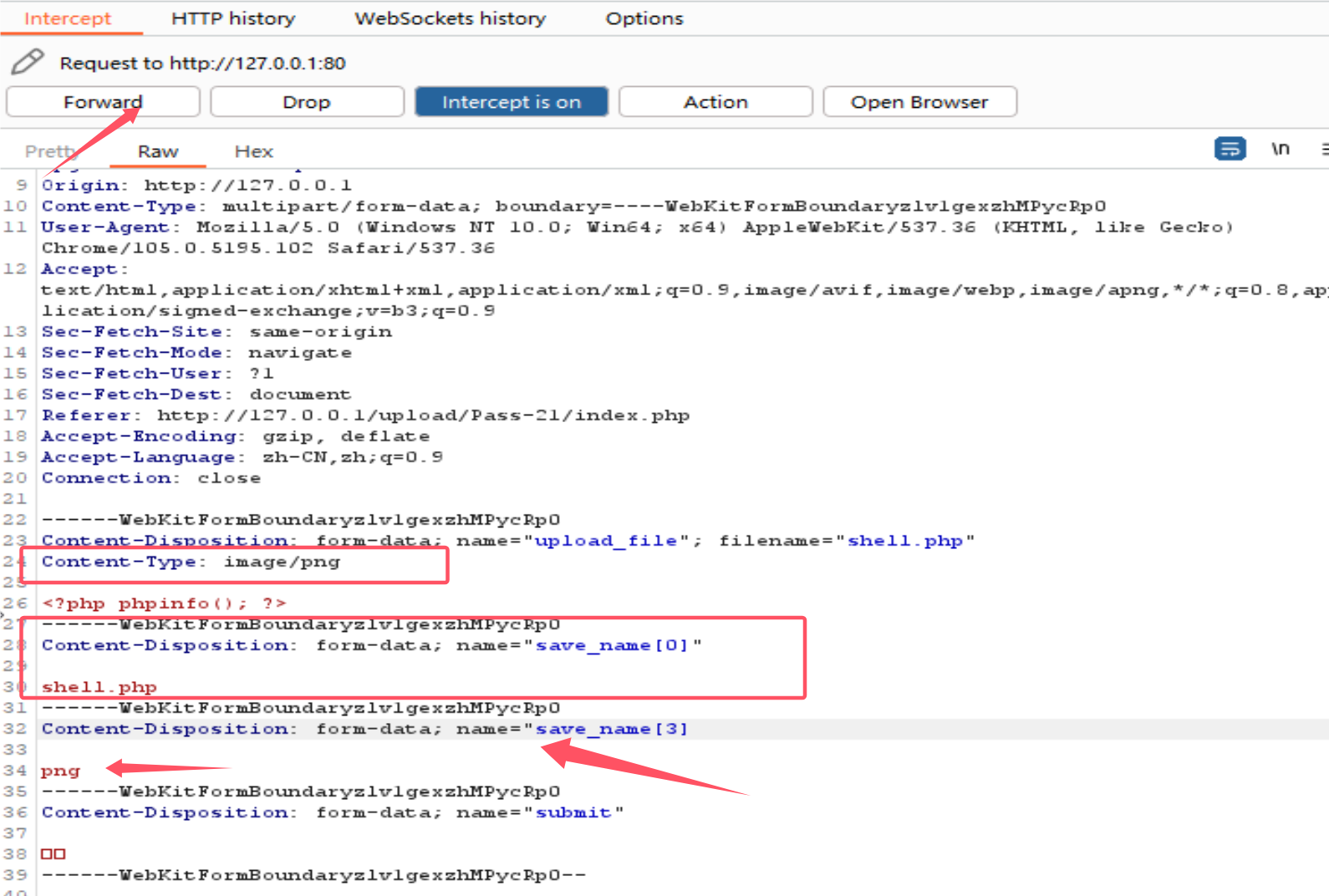The width and height of the screenshot is (1329, 896).
Task: Open the HTTP history tab
Action: point(233,18)
